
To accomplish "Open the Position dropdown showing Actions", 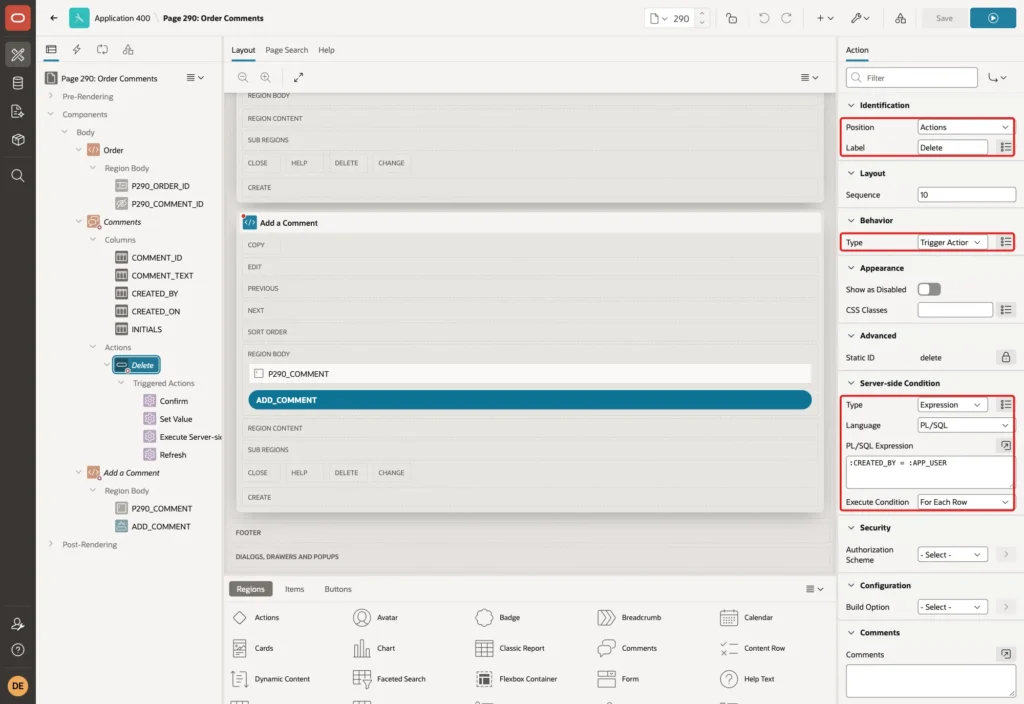I will pyautogui.click(x=965, y=127).
